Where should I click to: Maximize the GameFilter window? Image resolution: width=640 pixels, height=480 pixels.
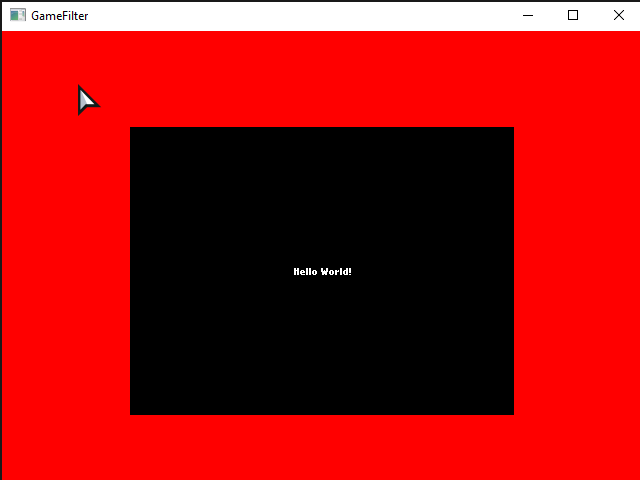(x=573, y=16)
